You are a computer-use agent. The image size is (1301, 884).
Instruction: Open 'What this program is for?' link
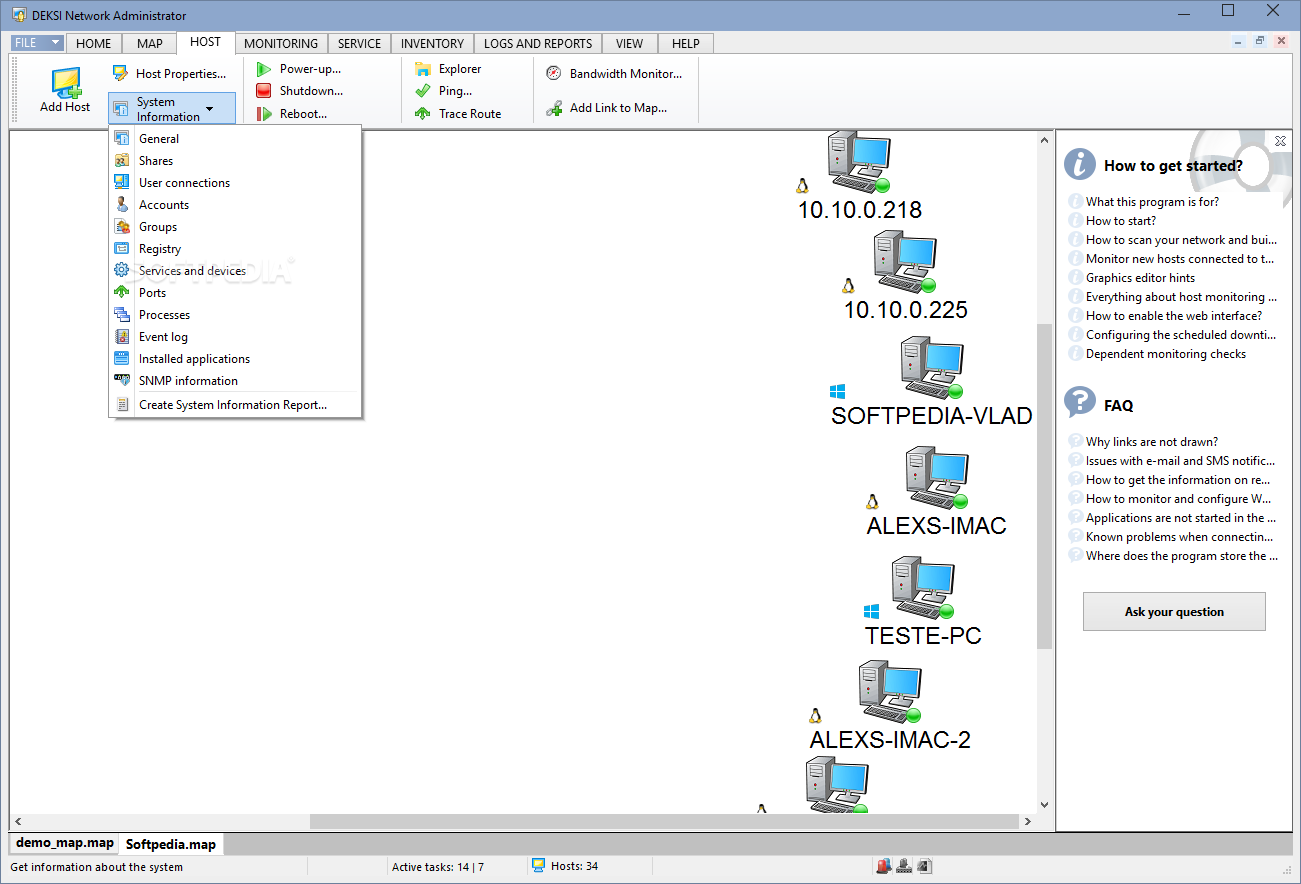(x=1152, y=201)
